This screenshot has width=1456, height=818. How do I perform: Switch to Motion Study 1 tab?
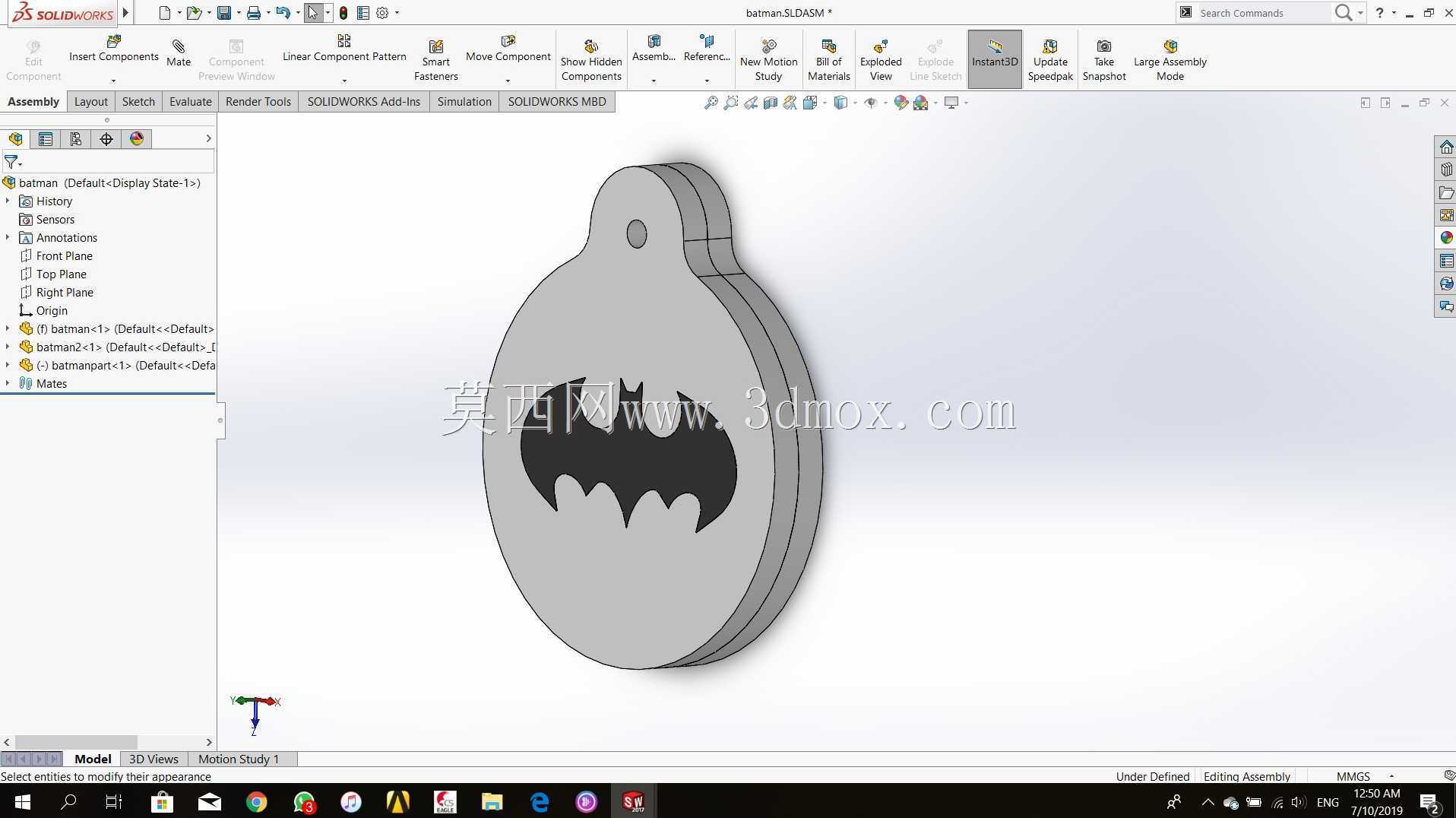pos(239,759)
